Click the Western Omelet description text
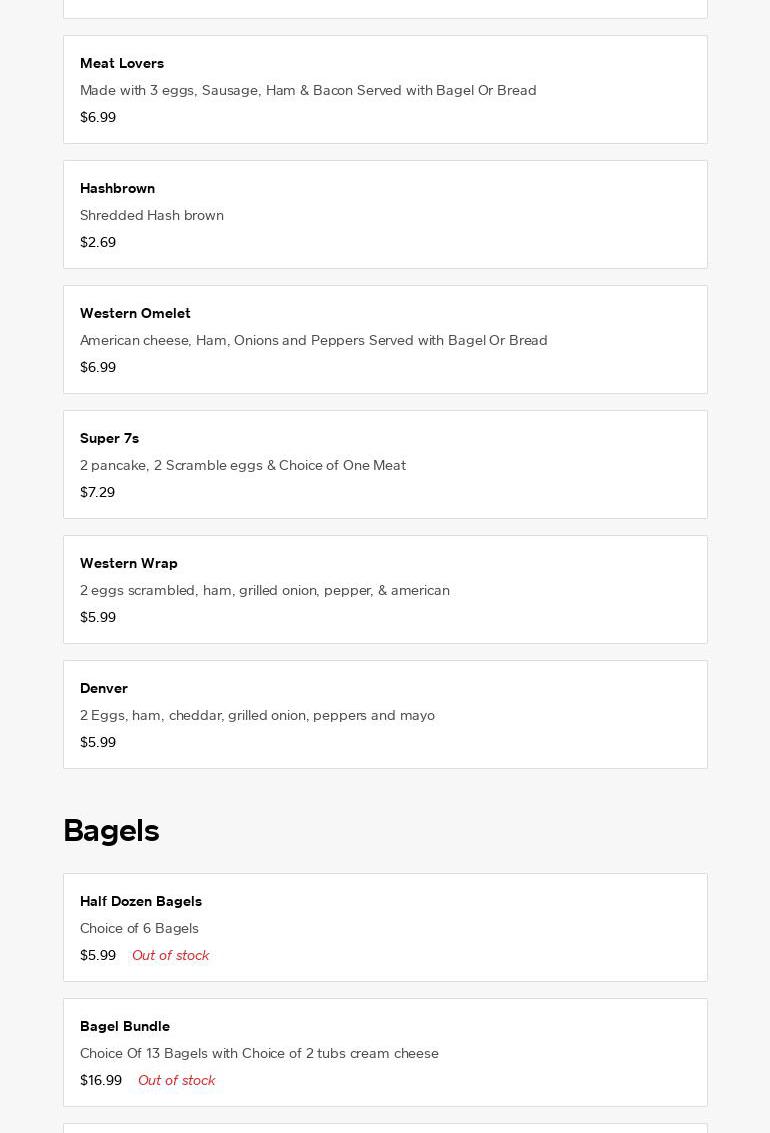The image size is (770, 1133). [313, 340]
